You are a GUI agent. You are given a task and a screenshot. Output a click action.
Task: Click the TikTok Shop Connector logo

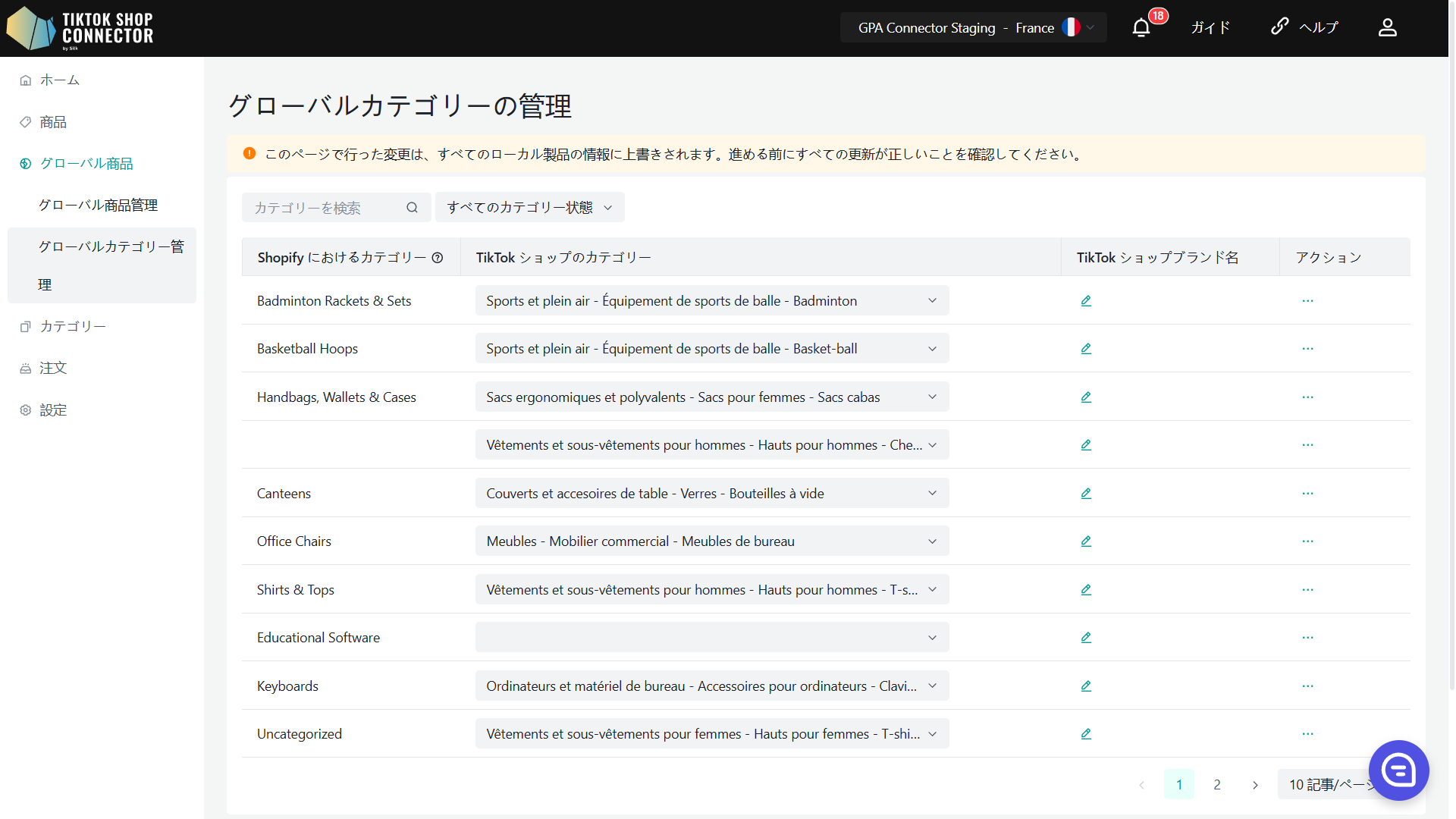click(x=80, y=28)
